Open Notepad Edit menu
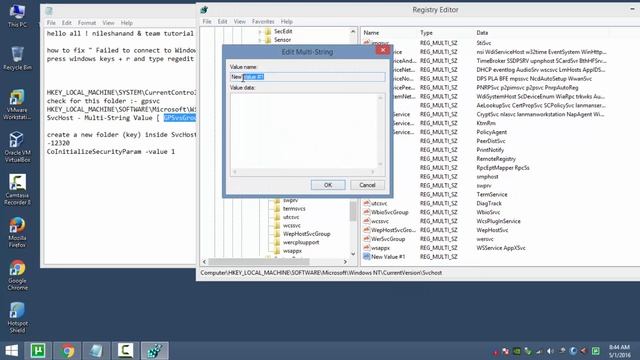This screenshot has width=640, height=360. pos(67,23)
